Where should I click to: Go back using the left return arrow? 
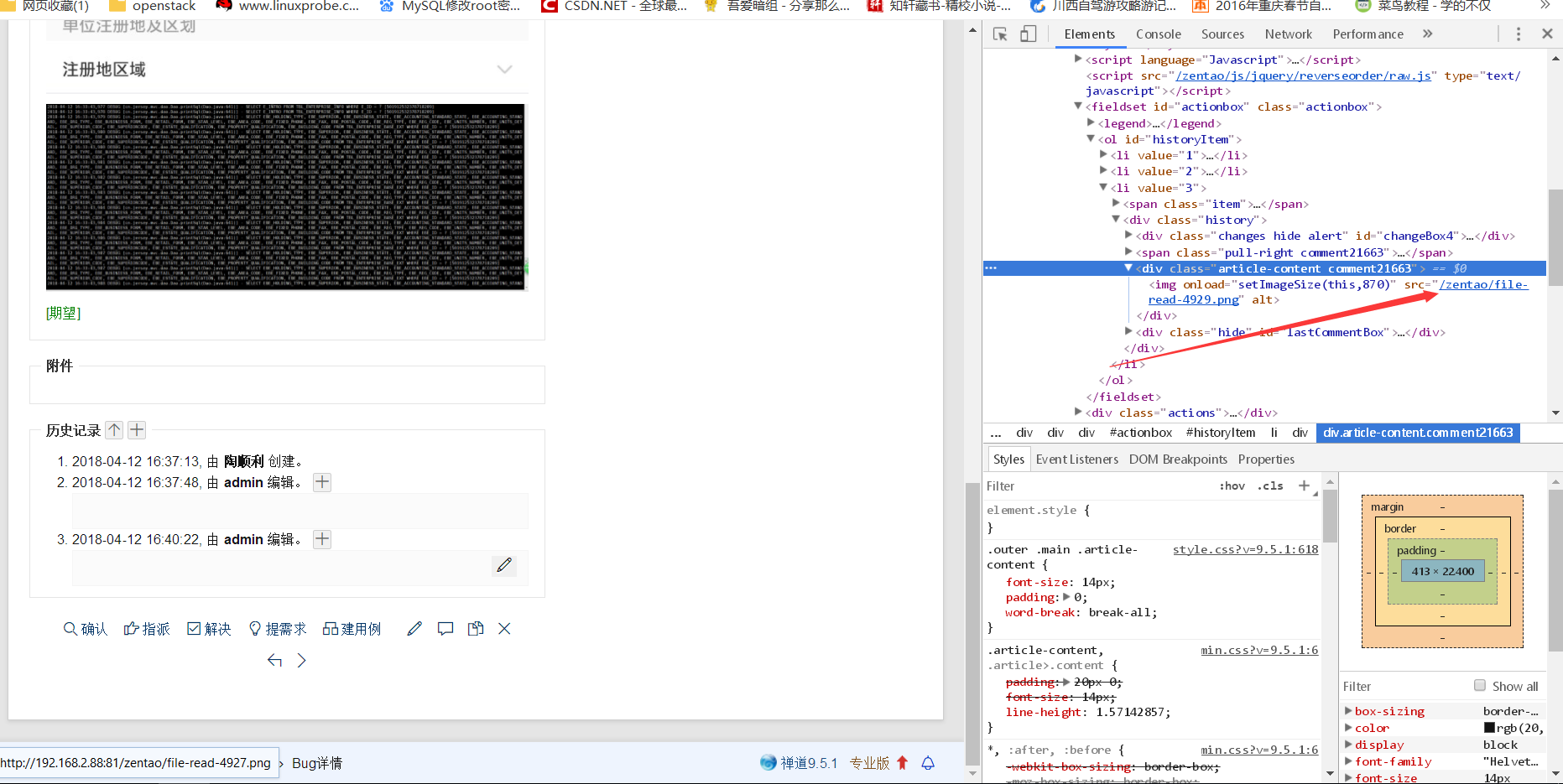(x=274, y=661)
